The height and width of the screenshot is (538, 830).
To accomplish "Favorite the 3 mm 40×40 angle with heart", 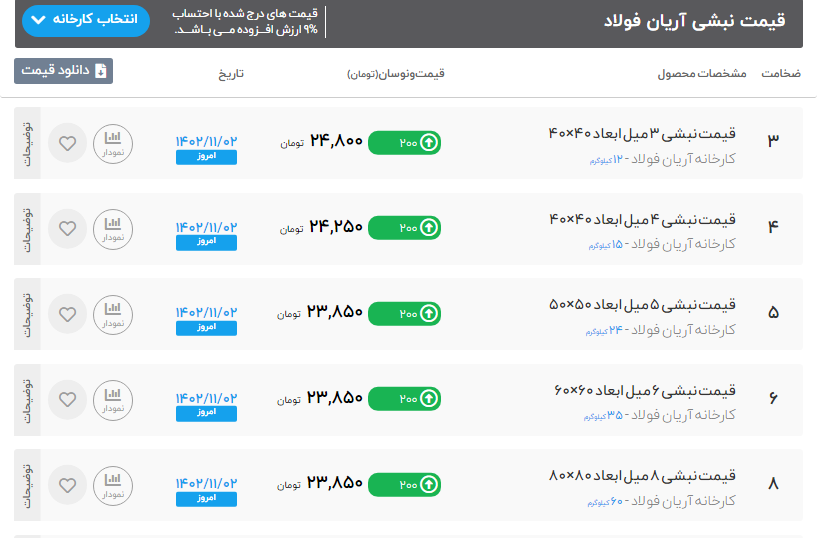I will [x=67, y=143].
